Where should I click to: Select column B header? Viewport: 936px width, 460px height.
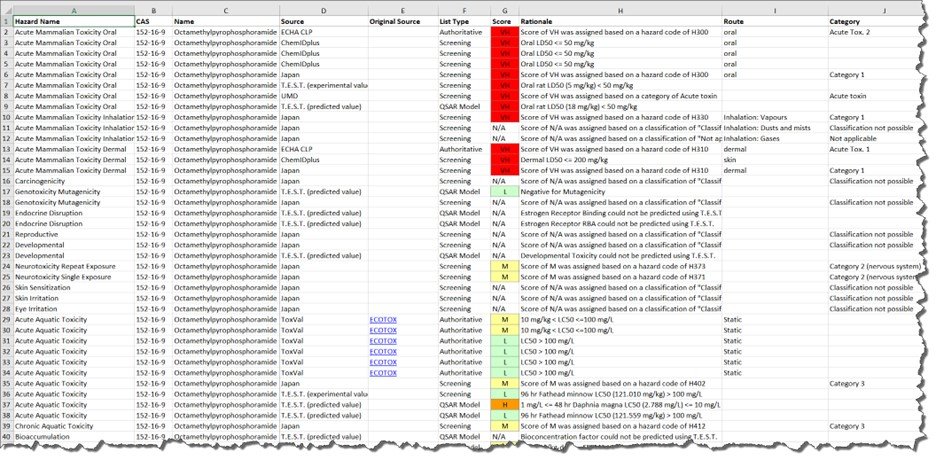click(154, 11)
